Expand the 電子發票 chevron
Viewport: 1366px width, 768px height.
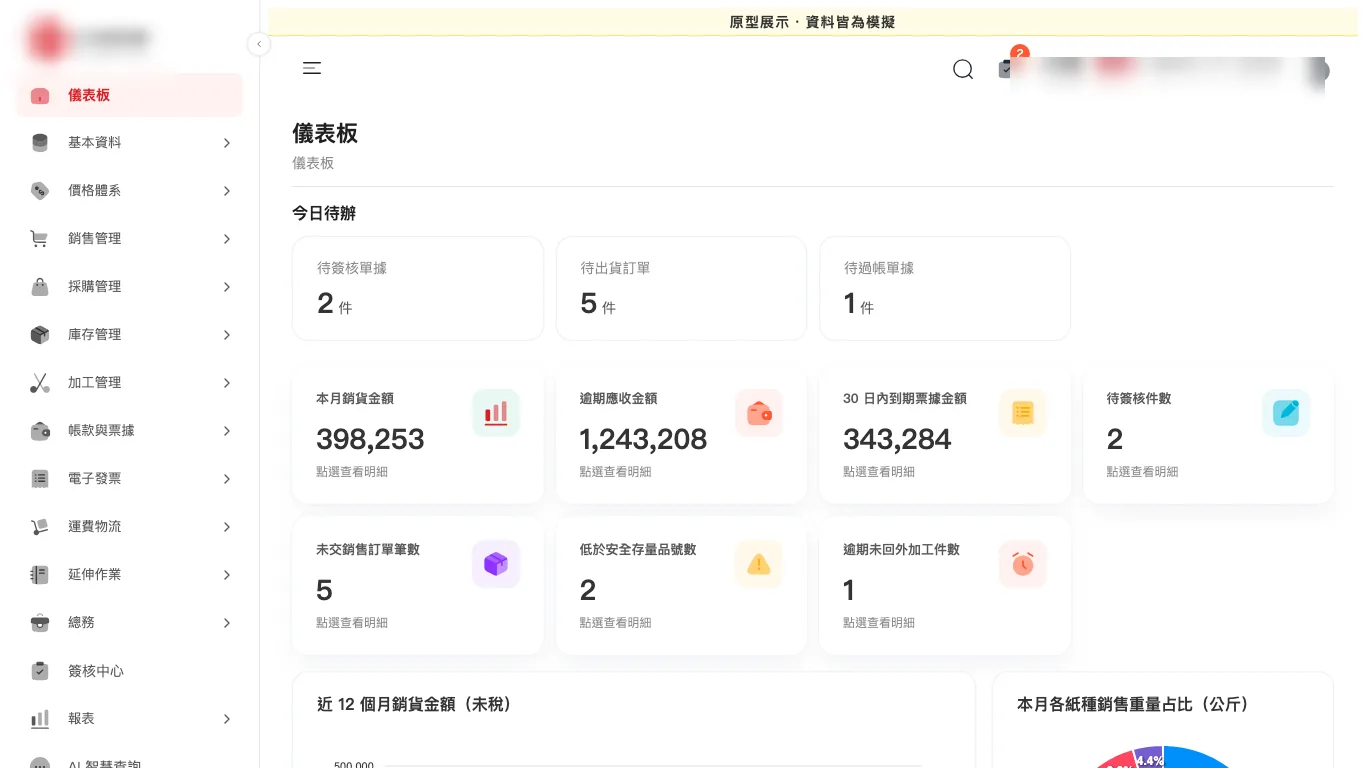point(227,479)
